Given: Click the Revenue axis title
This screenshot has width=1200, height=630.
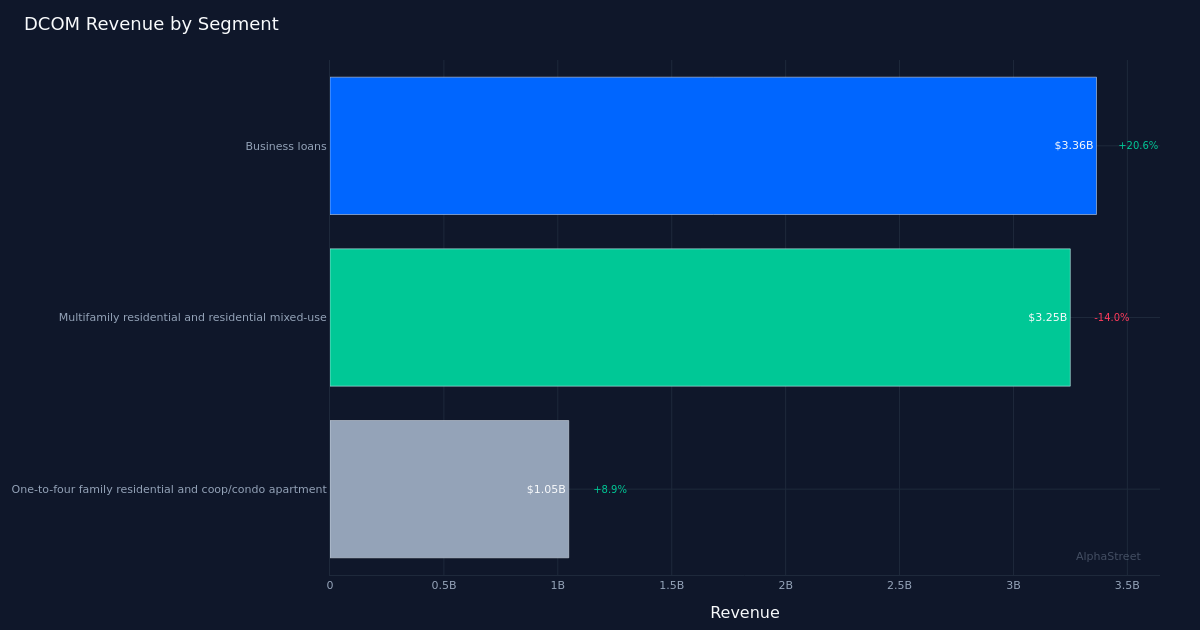Looking at the screenshot, I should click(744, 612).
